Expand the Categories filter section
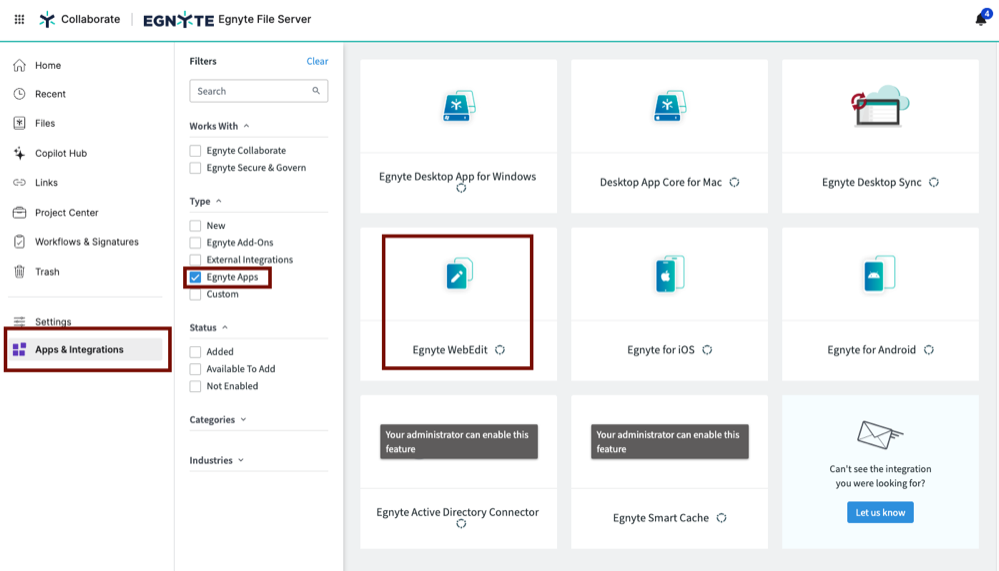This screenshot has height=571, width=999. (218, 420)
